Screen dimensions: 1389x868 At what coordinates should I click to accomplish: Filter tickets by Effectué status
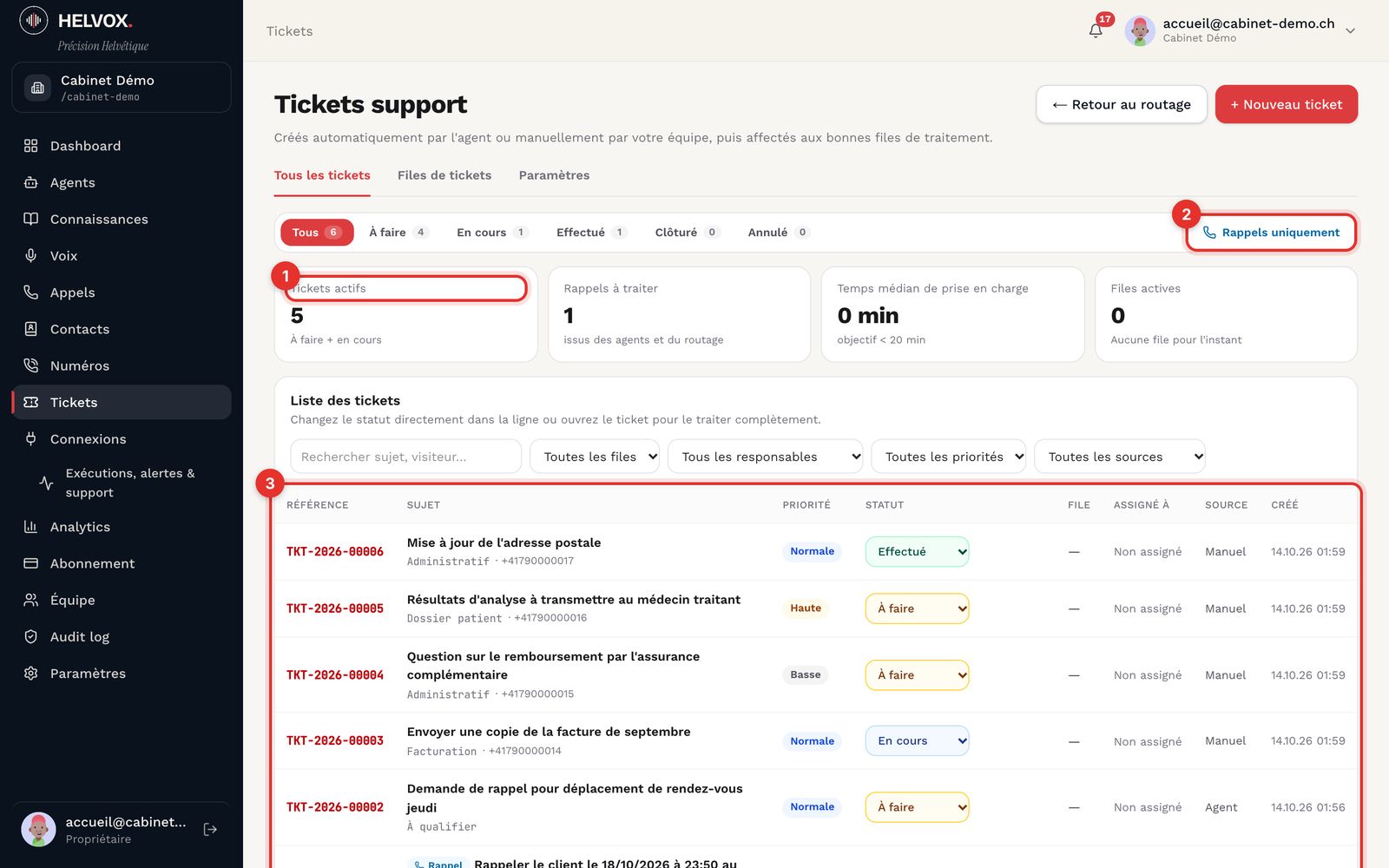click(591, 233)
